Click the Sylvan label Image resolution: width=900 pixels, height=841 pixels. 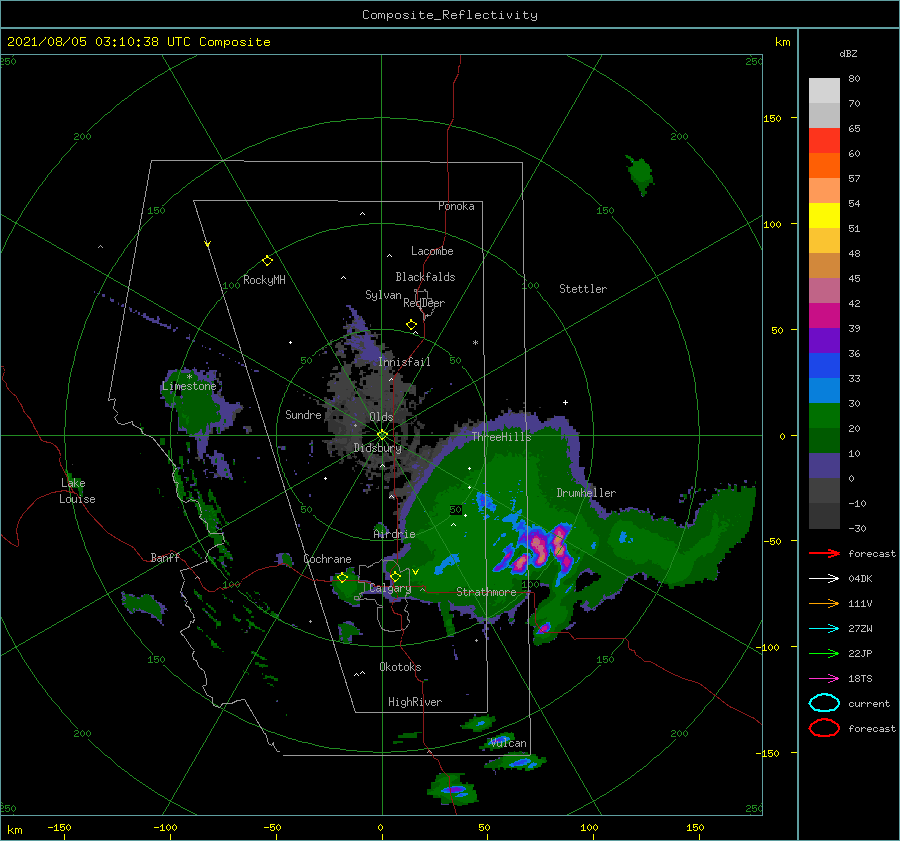[x=383, y=295]
